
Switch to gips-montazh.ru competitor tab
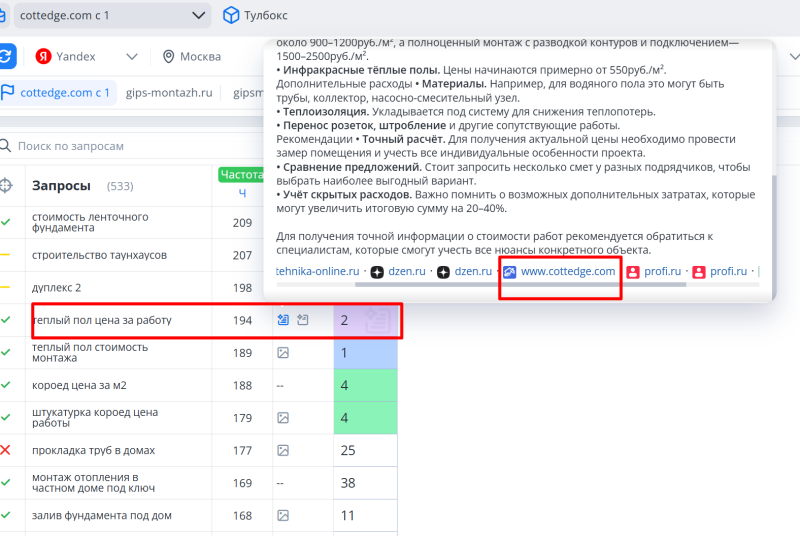click(169, 93)
